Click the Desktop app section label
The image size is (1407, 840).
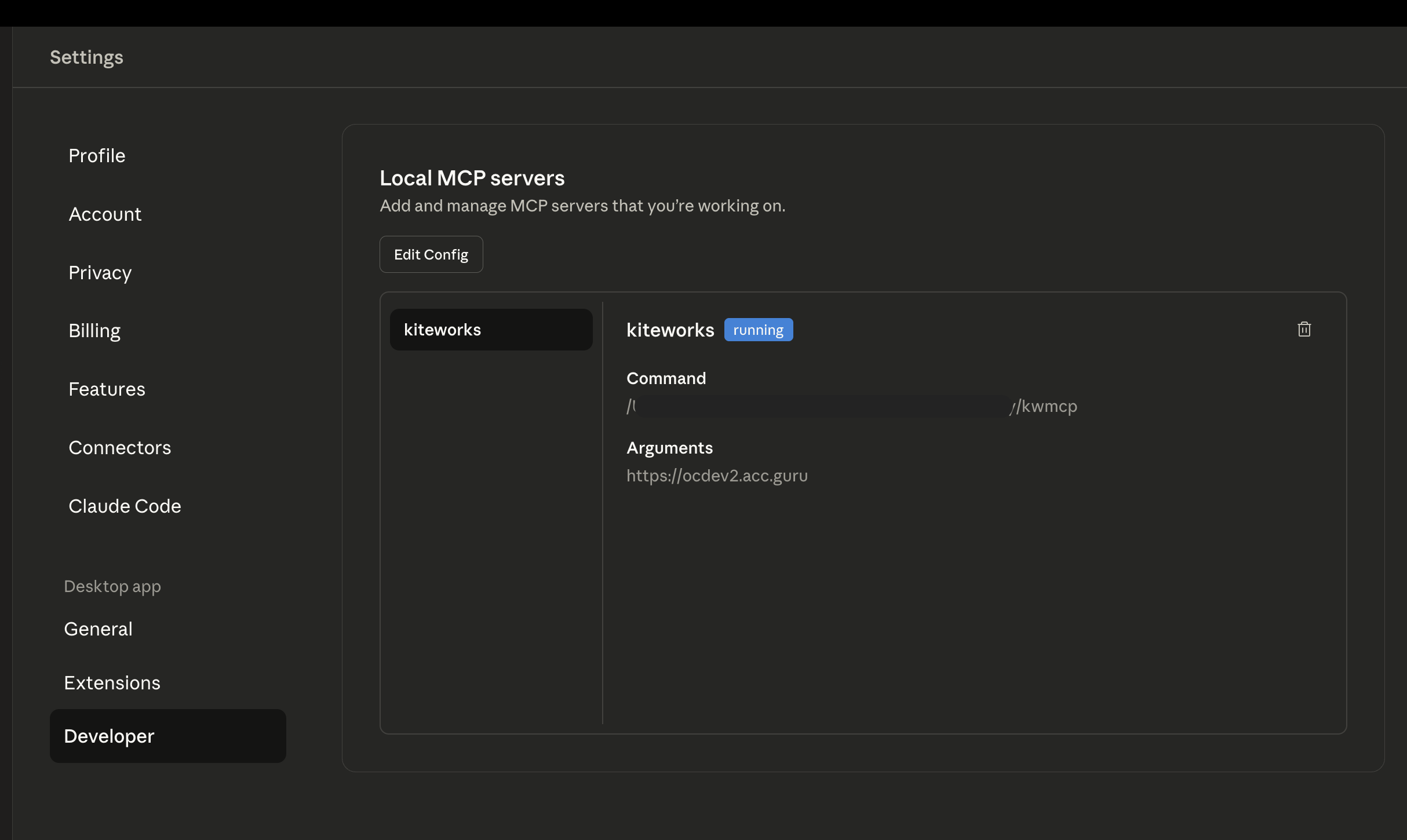tap(112, 586)
